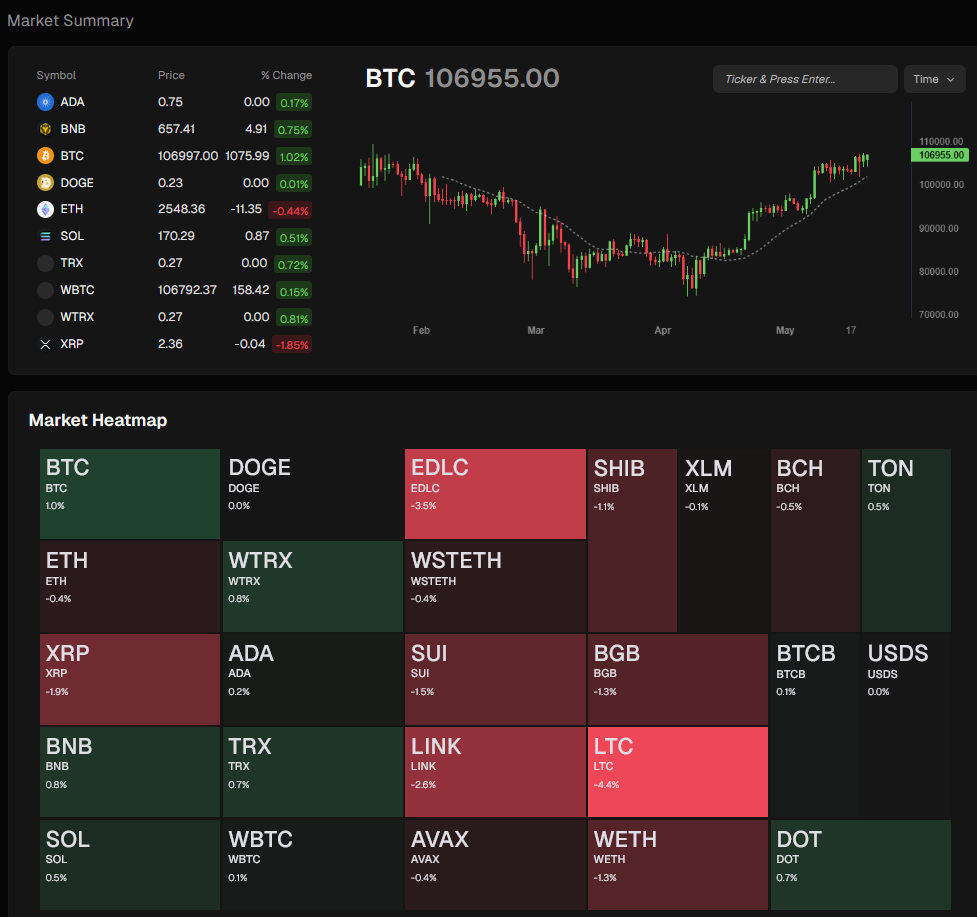The height and width of the screenshot is (917, 977).
Task: Click the green 106955.00 price marker on chart axis
Action: 940,155
